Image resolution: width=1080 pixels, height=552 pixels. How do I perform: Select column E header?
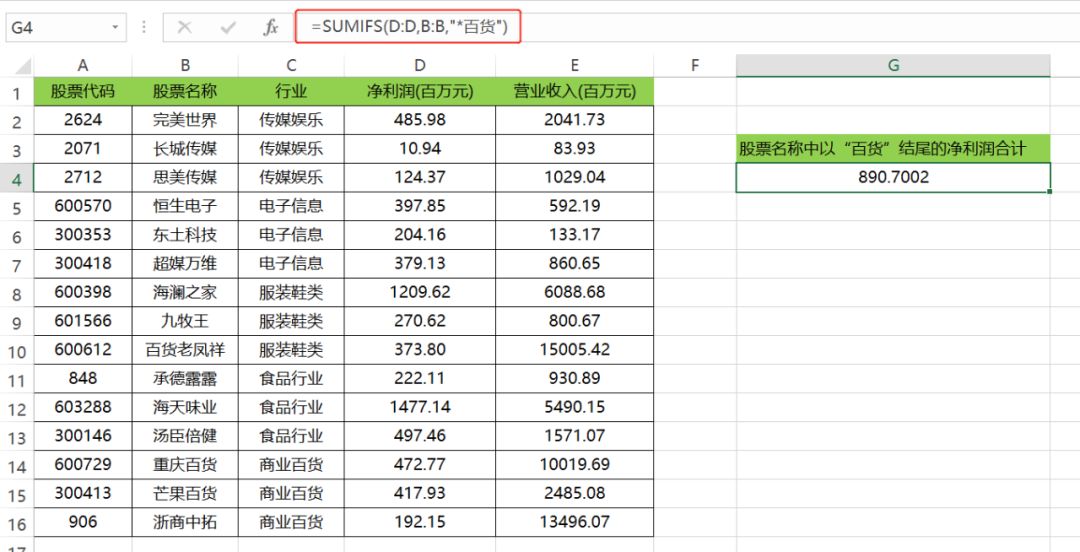(x=574, y=65)
